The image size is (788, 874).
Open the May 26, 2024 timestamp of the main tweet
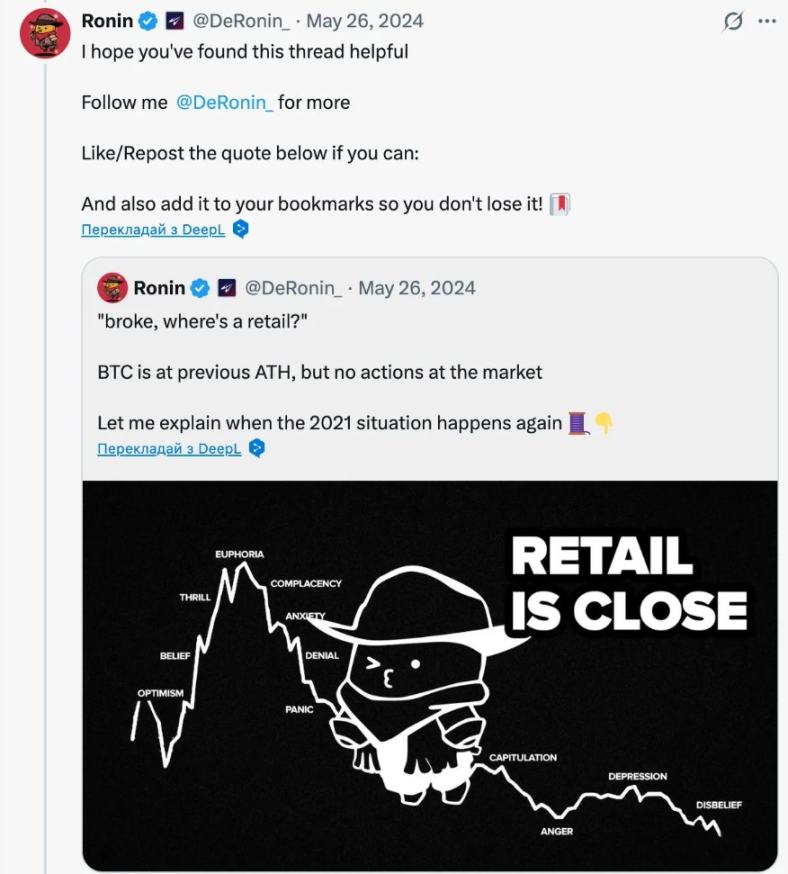(364, 21)
